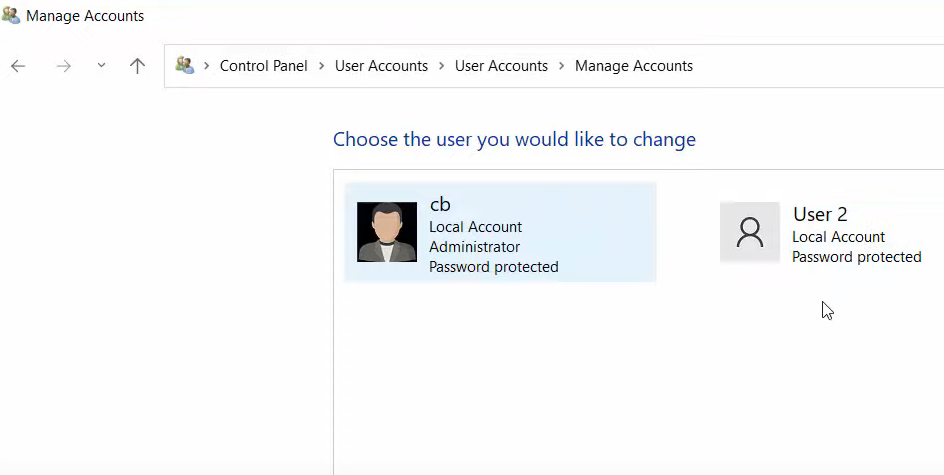Click the users icon in address bar
Screen dimensions: 944x475
184,66
